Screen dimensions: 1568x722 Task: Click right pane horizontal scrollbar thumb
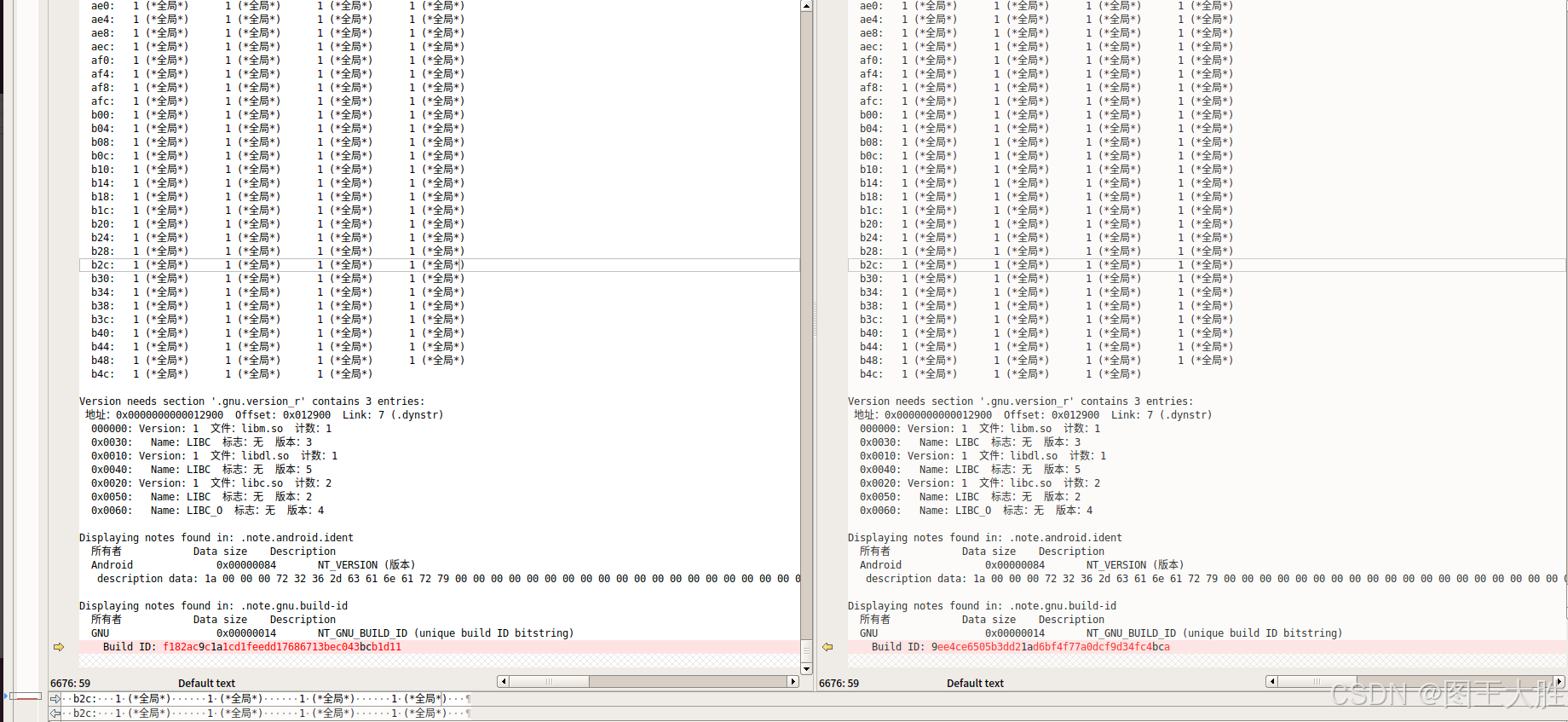(1317, 682)
